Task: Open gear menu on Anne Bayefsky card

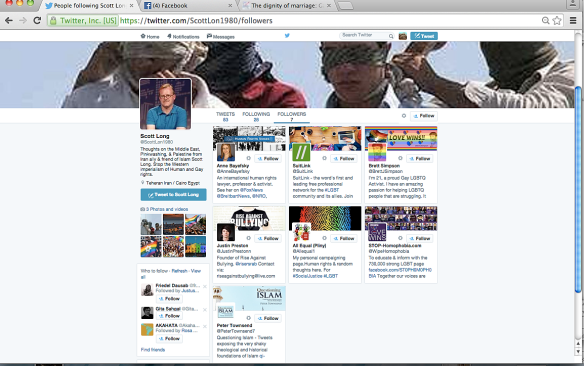Action: click(x=248, y=158)
